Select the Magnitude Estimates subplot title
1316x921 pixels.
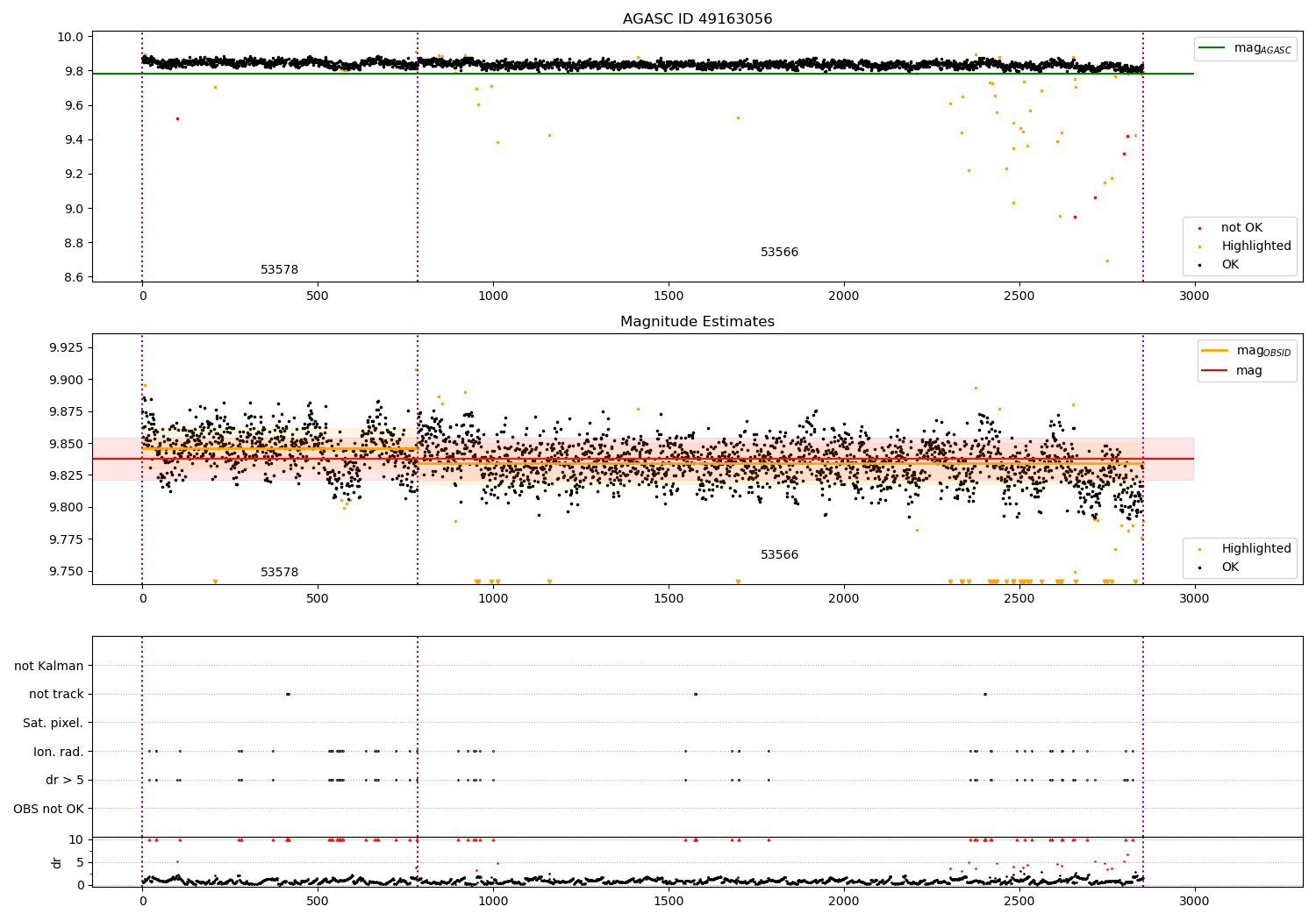click(697, 322)
